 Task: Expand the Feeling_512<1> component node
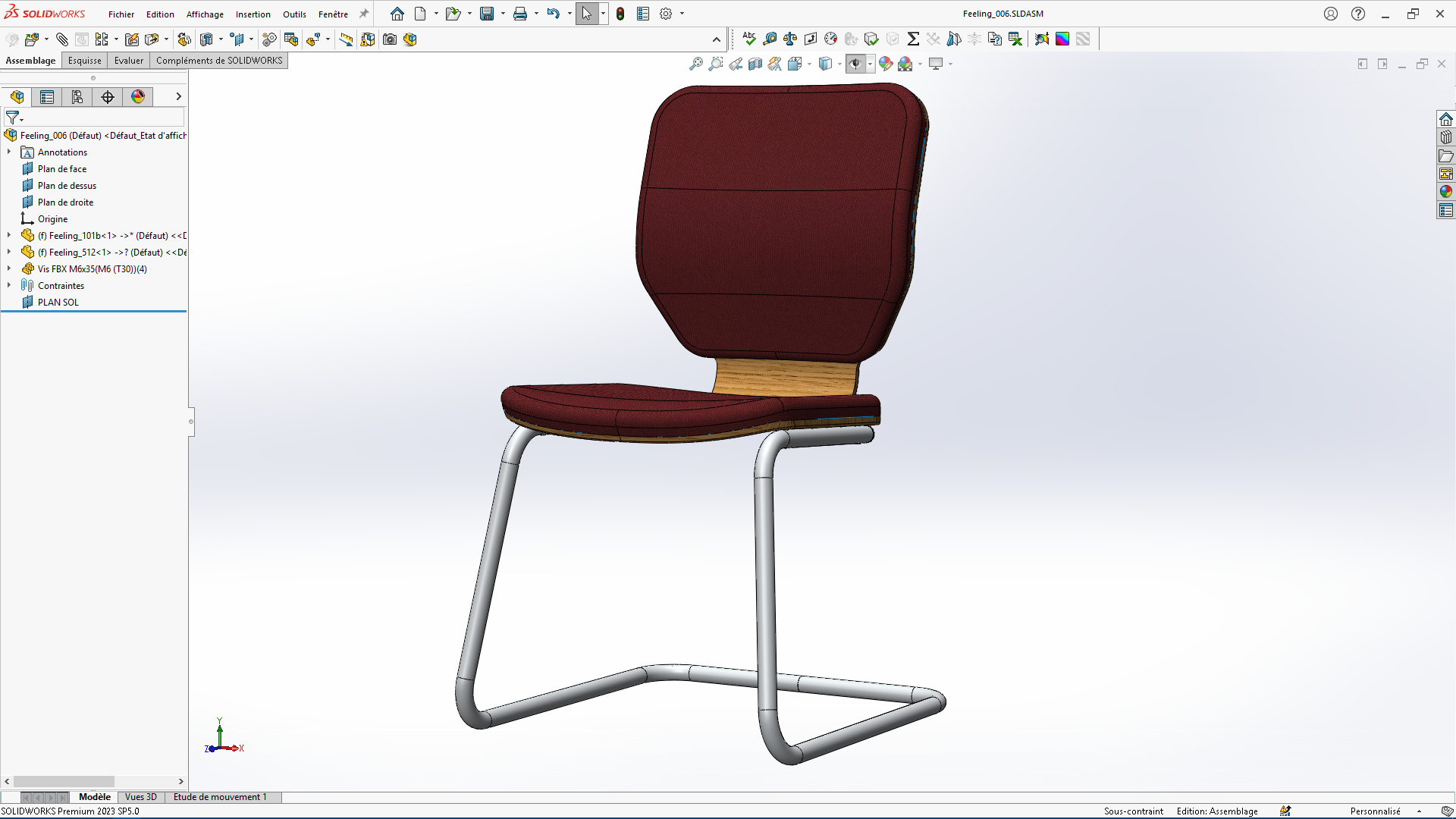click(x=9, y=253)
